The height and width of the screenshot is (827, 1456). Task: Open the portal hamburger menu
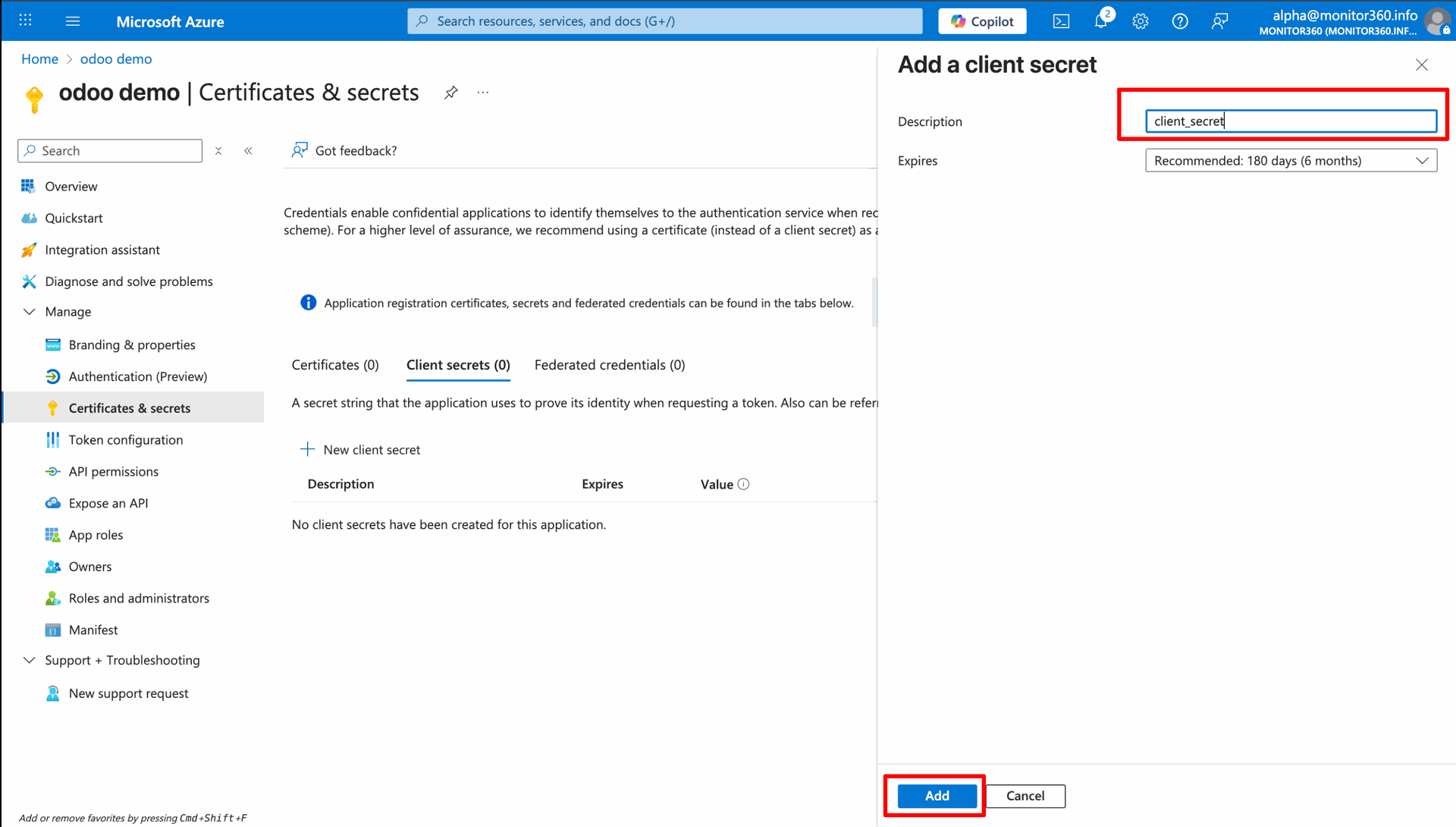[x=73, y=21]
